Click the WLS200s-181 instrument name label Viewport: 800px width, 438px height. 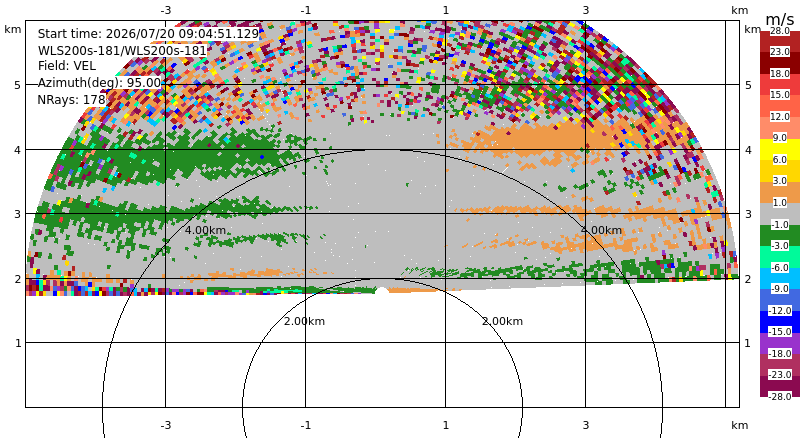coord(122,51)
